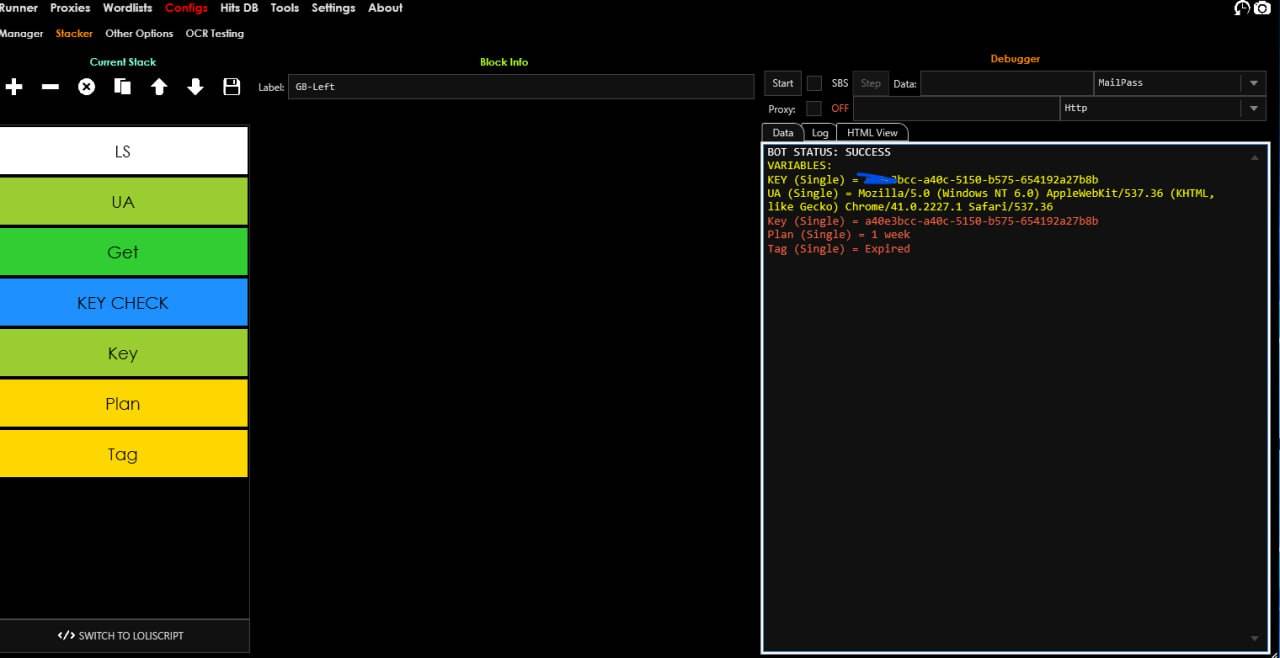
Task: Toggle the Proxy checkbox
Action: [814, 108]
